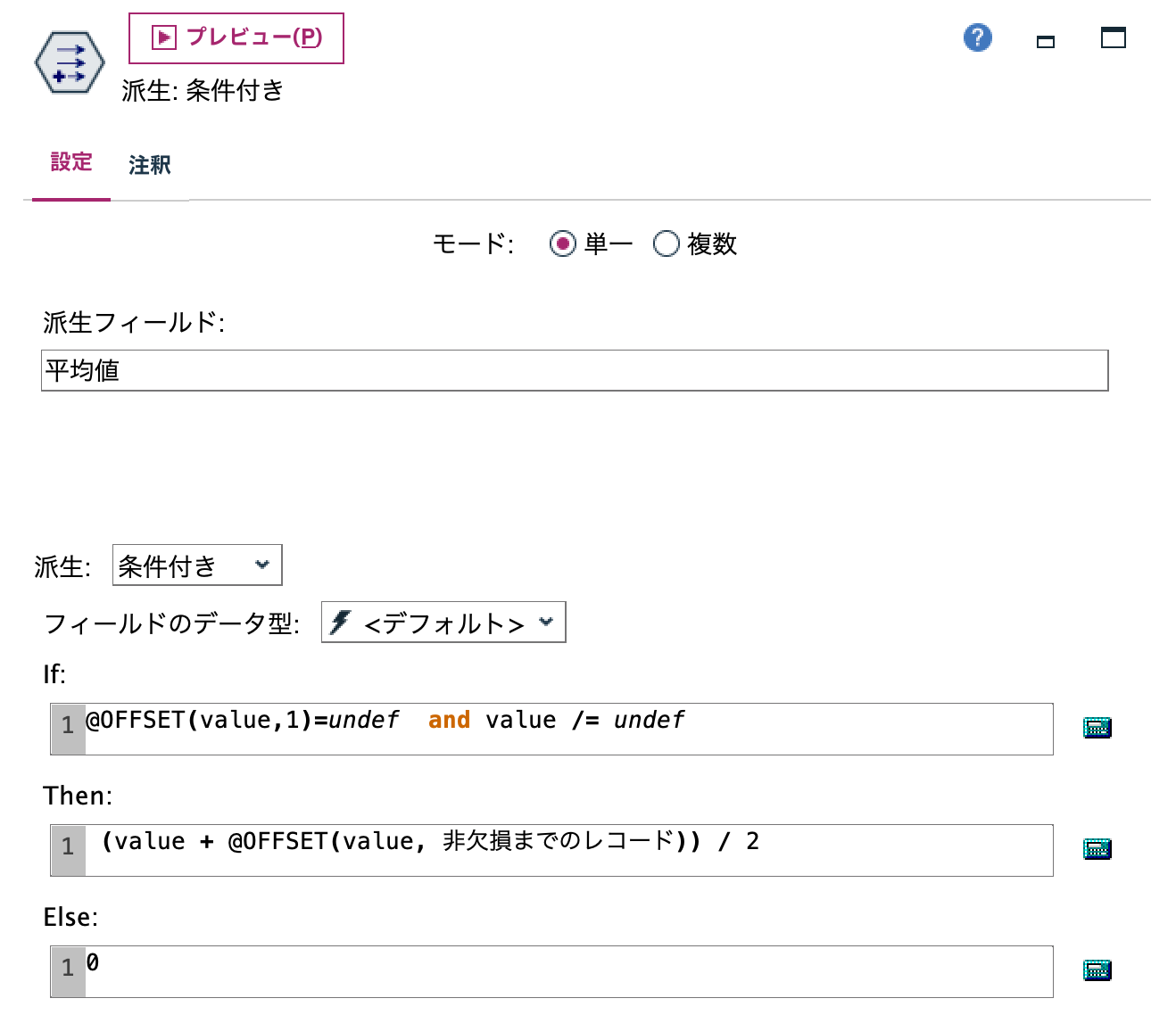Expand the chevron on the data type selector

pyautogui.click(x=545, y=623)
